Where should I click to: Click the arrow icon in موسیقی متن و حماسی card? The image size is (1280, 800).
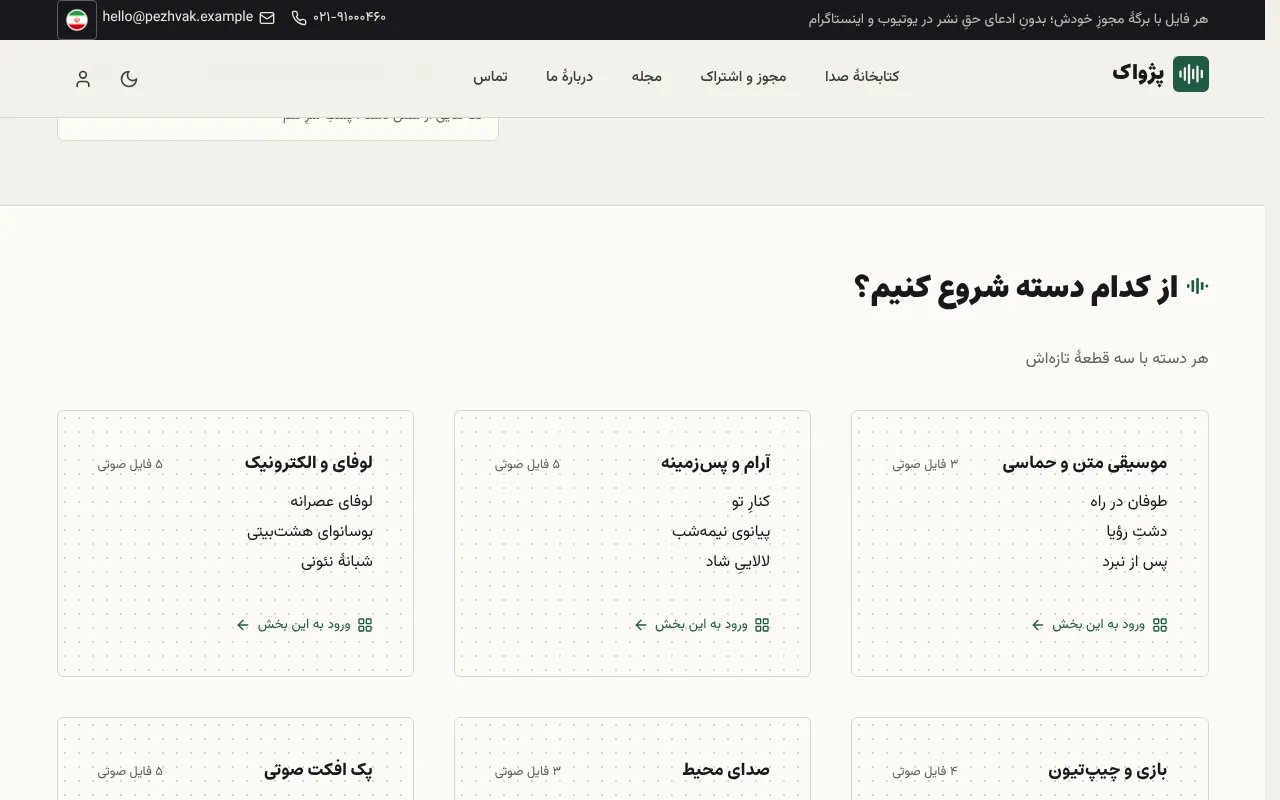click(1038, 625)
